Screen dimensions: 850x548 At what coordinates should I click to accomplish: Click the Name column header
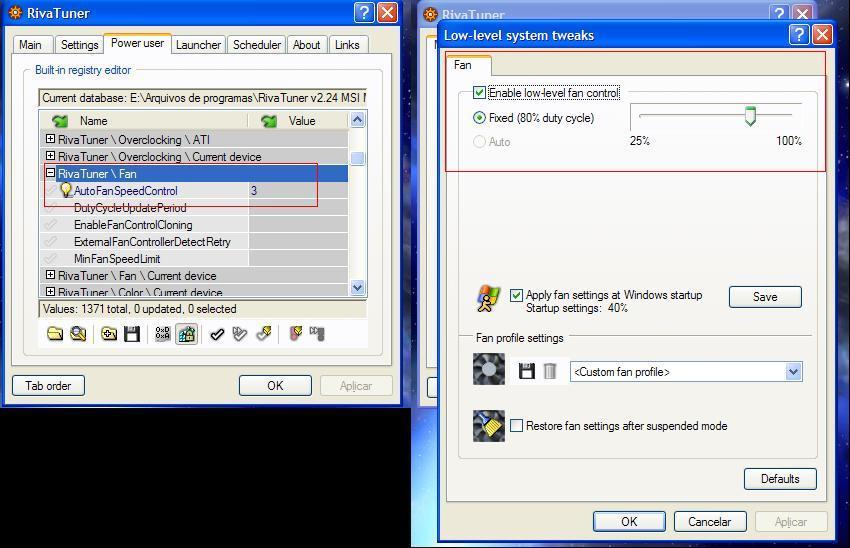point(143,120)
